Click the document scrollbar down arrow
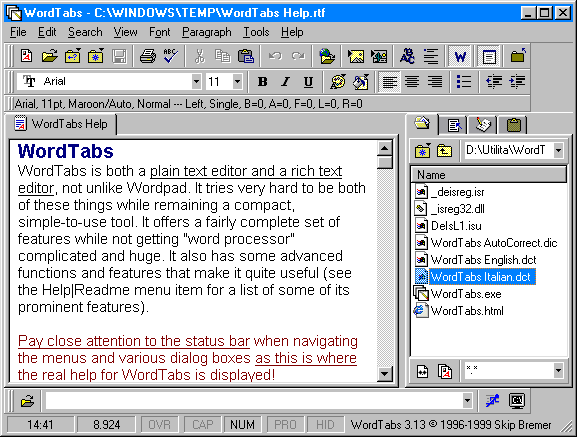 click(385, 374)
